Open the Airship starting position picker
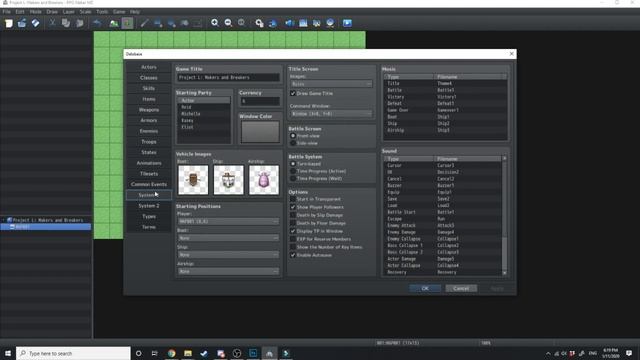Screen dimensions: 640x360 point(228,271)
